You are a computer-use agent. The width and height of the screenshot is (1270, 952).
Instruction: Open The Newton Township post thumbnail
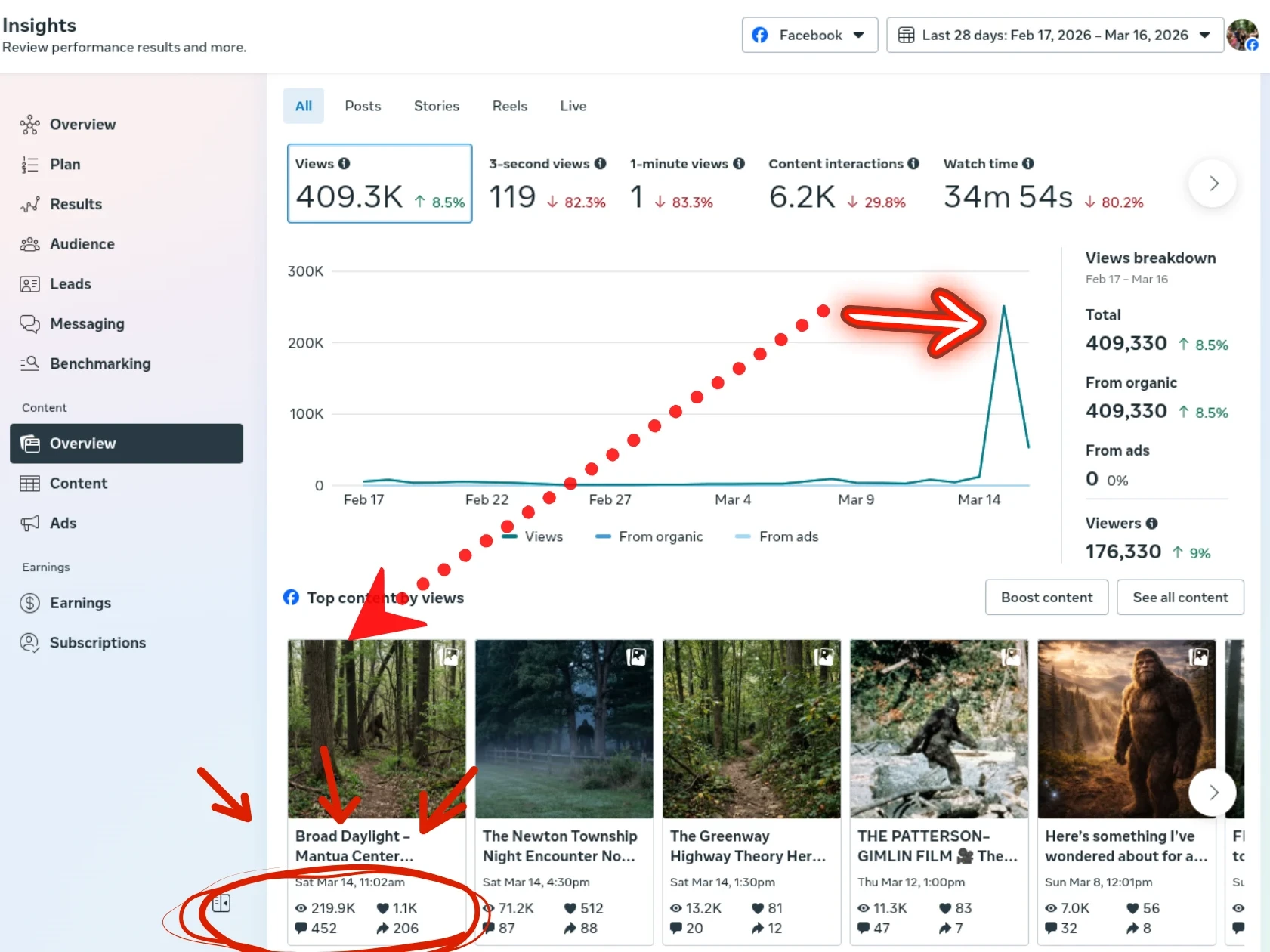(564, 729)
